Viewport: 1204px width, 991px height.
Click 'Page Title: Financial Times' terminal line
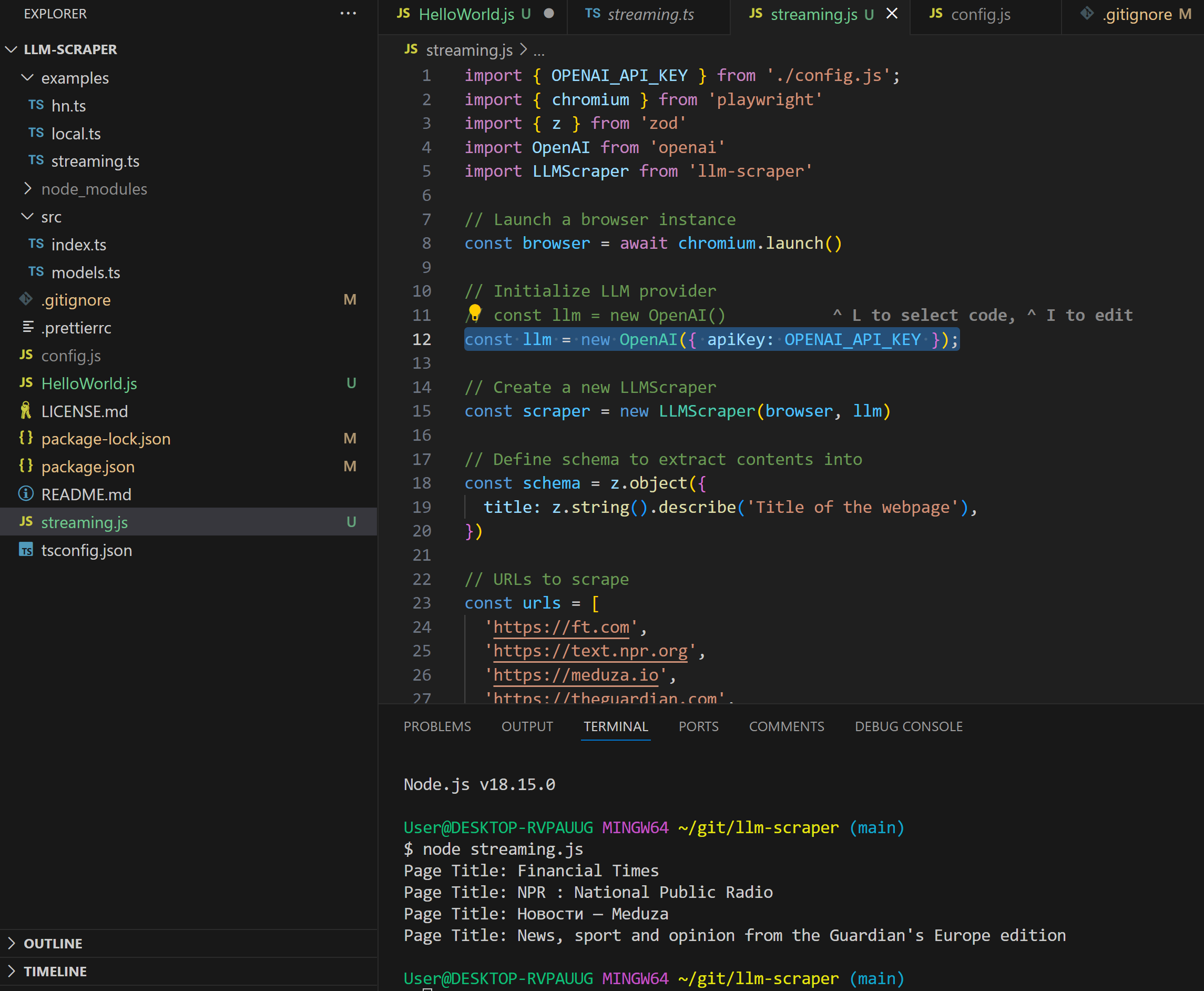(x=530, y=871)
